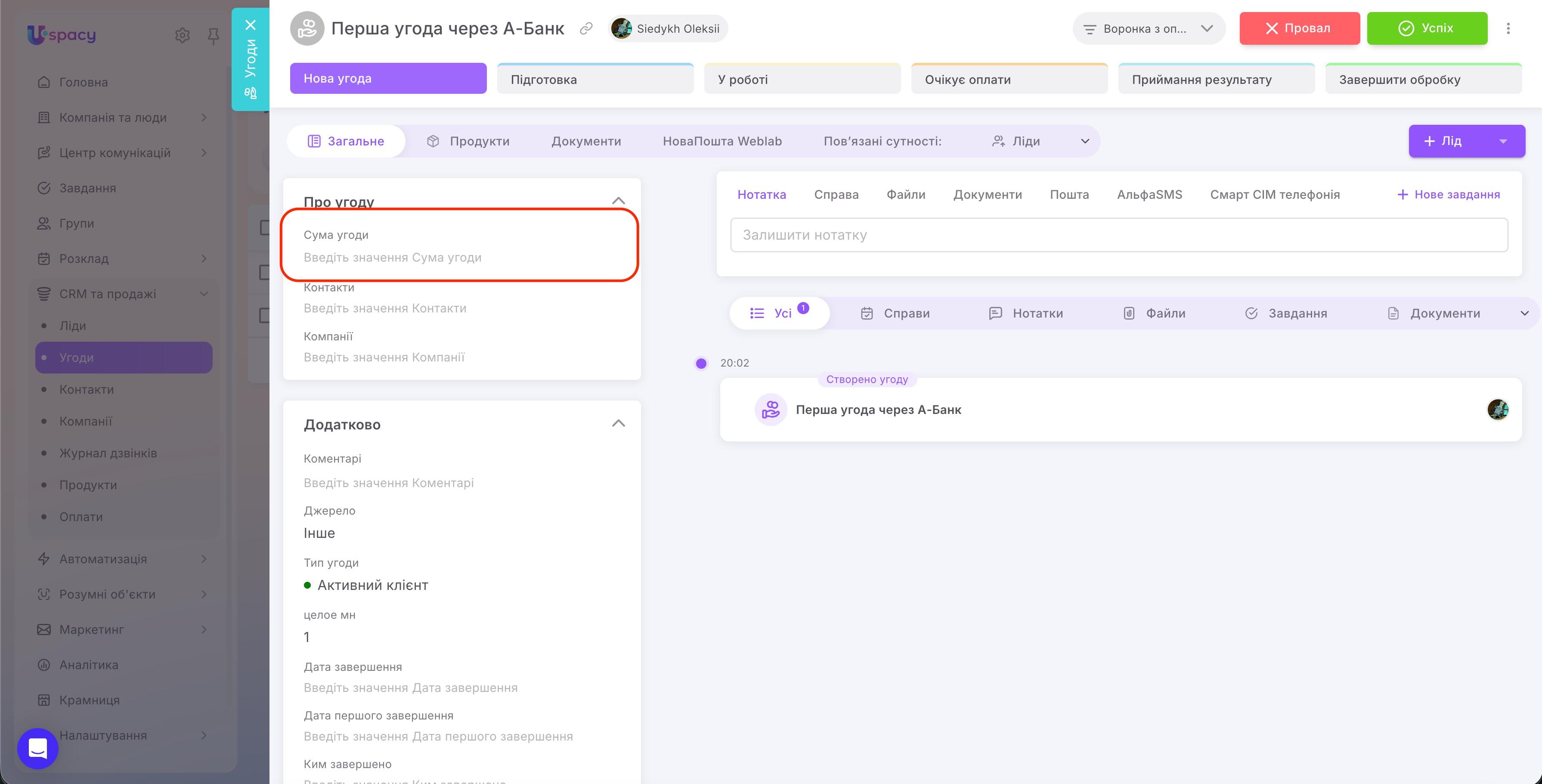1542x784 pixels.
Task: Click the + Лід button
Action: tap(1445, 141)
